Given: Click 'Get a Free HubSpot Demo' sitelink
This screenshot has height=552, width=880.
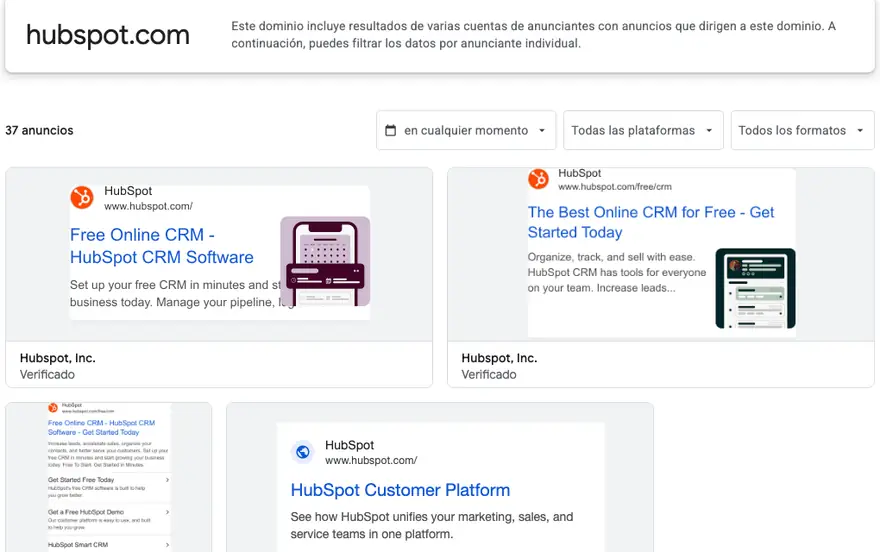Looking at the screenshot, I should [x=86, y=512].
